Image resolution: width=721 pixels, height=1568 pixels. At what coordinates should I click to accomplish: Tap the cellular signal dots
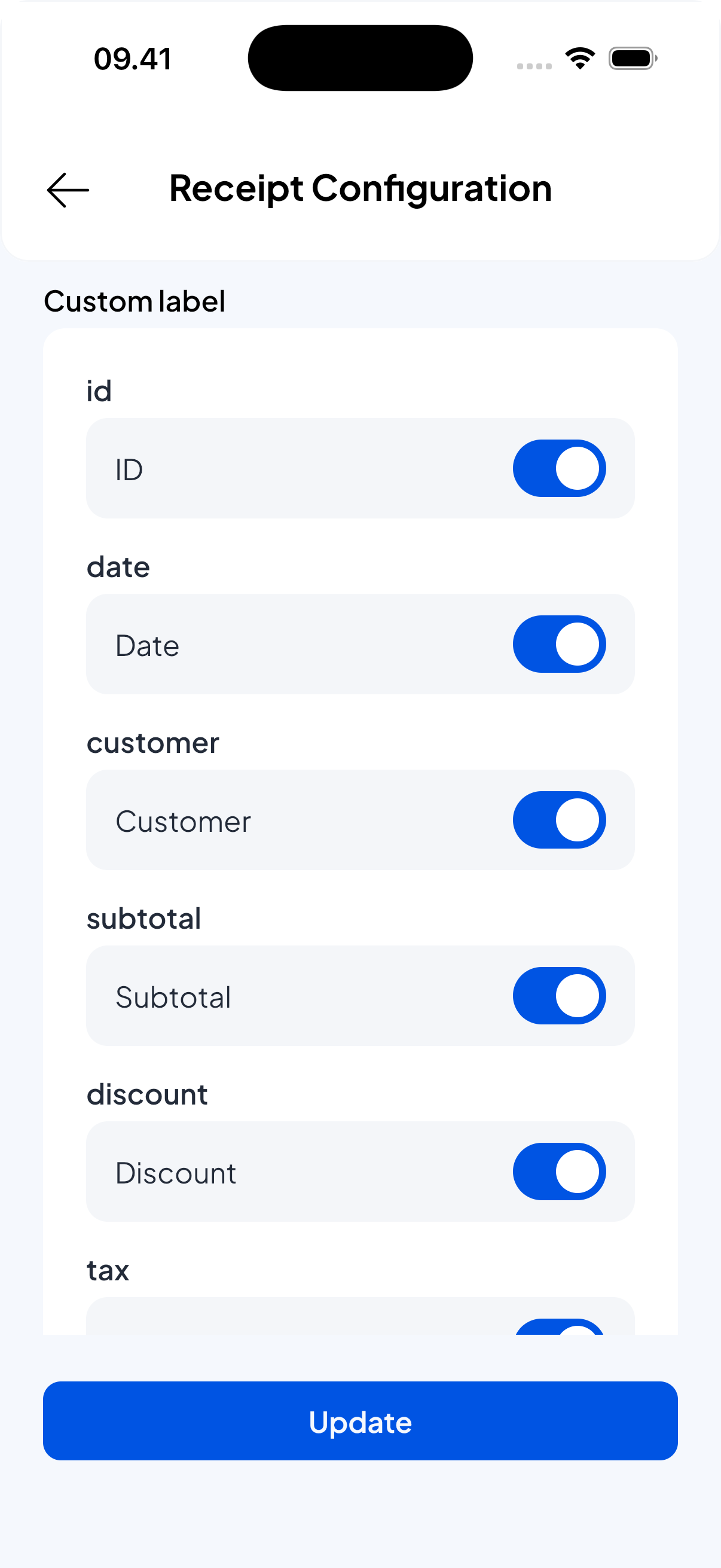click(534, 66)
